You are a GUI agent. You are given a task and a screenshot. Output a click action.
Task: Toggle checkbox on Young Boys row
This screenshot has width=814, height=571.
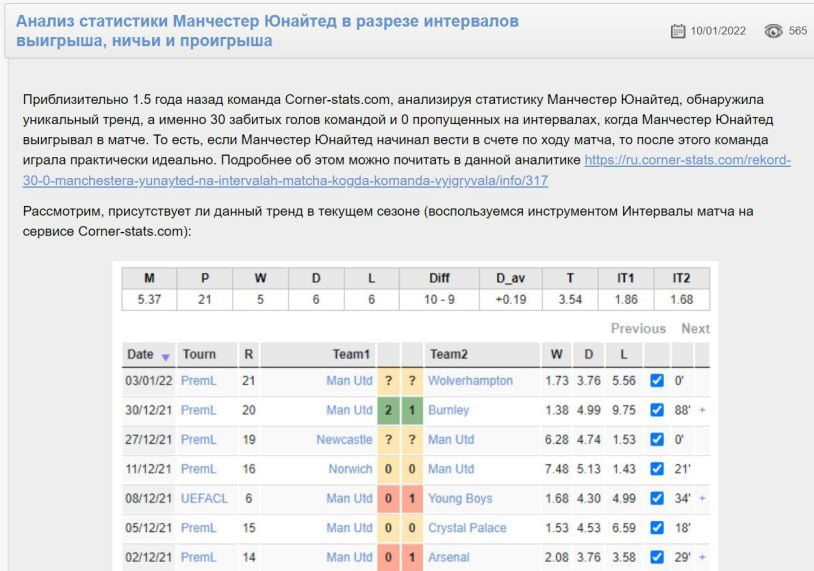coord(657,498)
